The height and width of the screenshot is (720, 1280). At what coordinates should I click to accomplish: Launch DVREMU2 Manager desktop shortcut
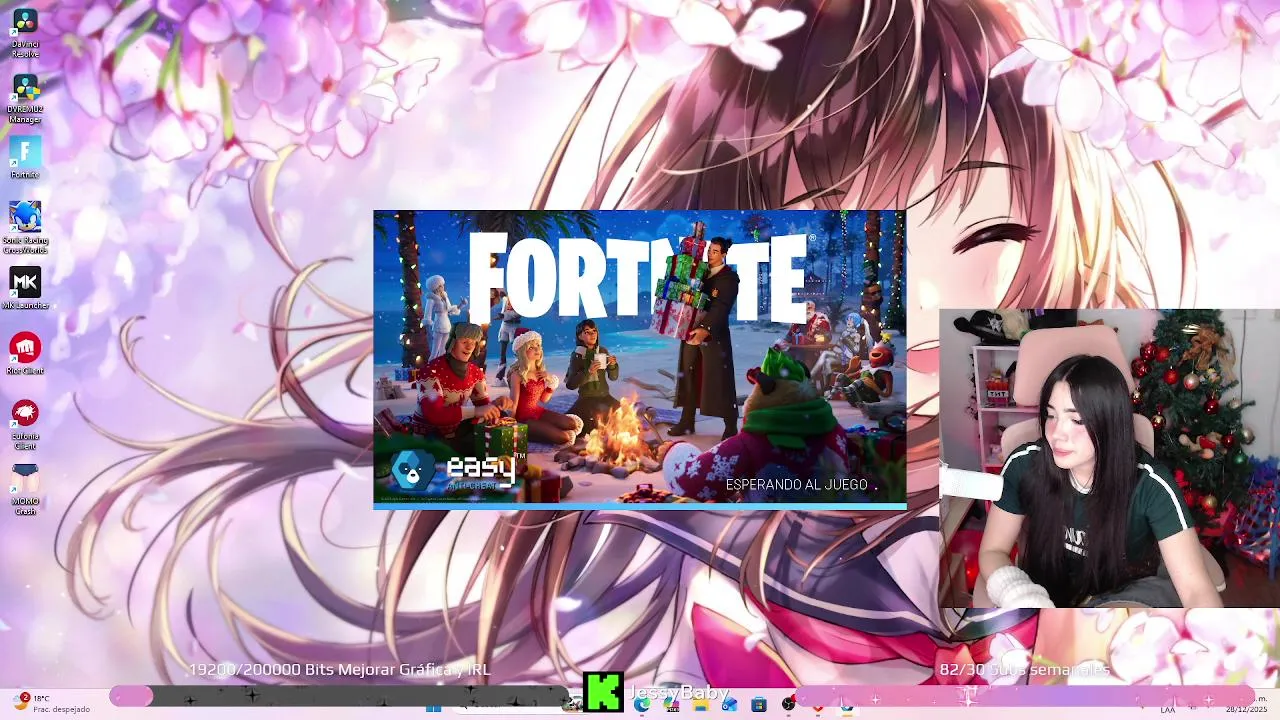pyautogui.click(x=25, y=98)
